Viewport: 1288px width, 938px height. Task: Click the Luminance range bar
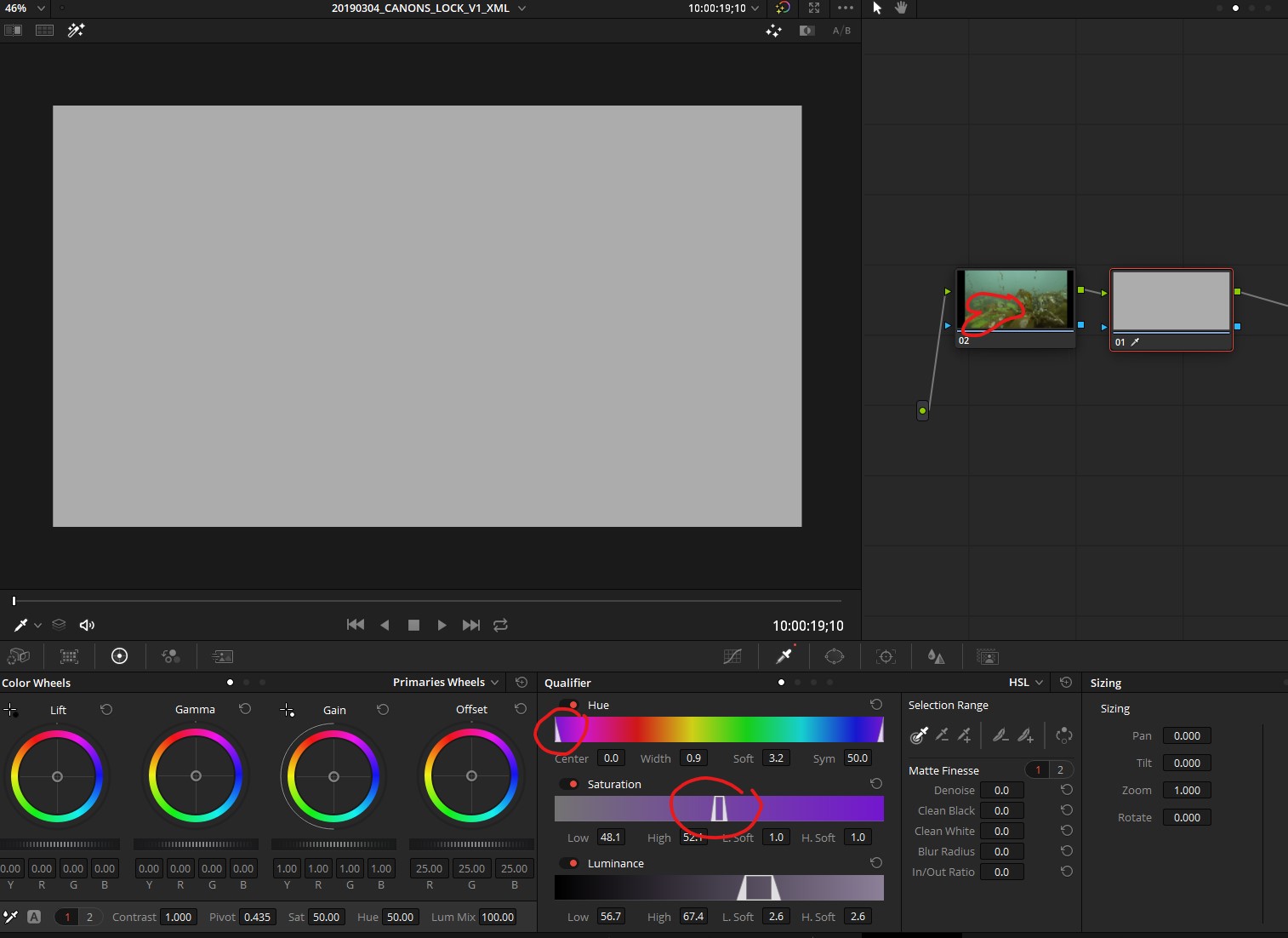tap(719, 888)
